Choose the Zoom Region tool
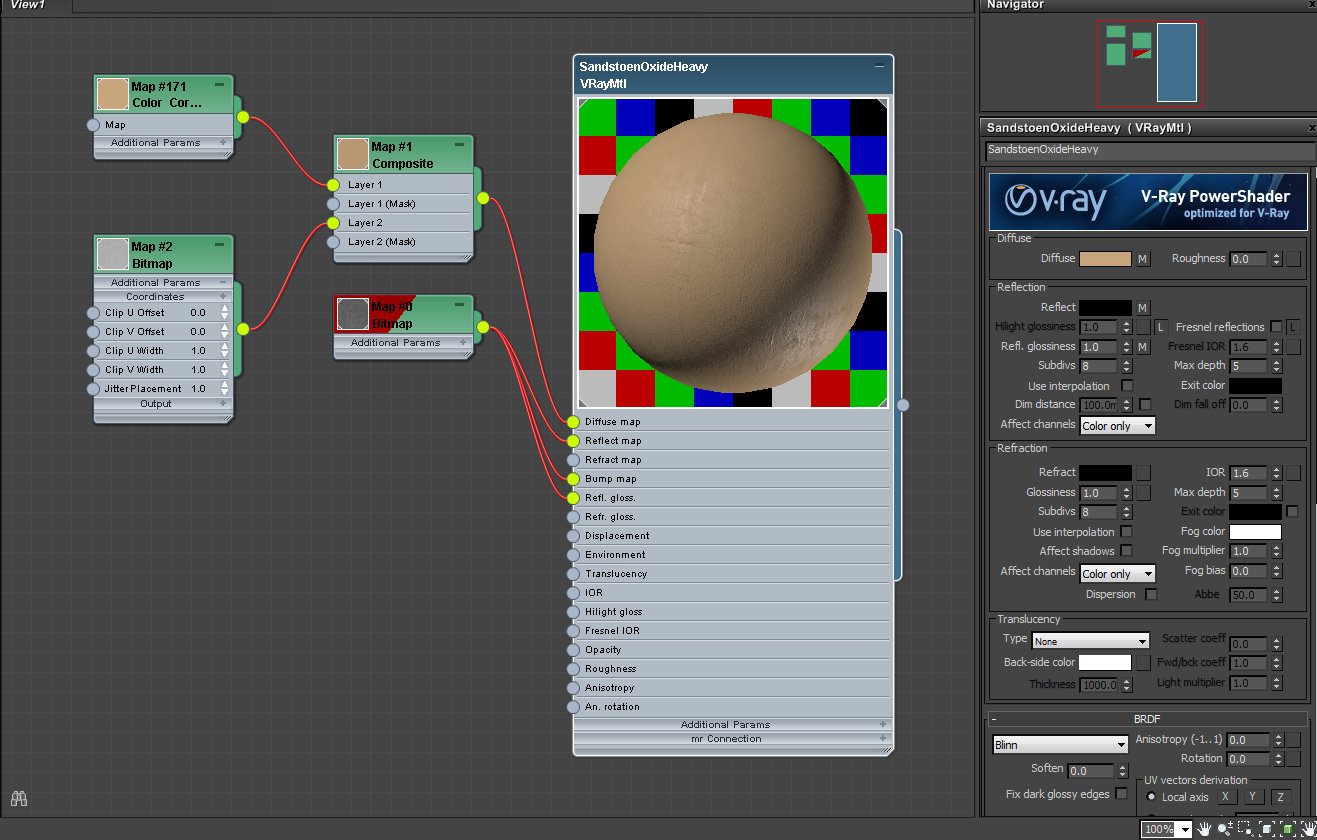The height and width of the screenshot is (840, 1317). [1245, 829]
